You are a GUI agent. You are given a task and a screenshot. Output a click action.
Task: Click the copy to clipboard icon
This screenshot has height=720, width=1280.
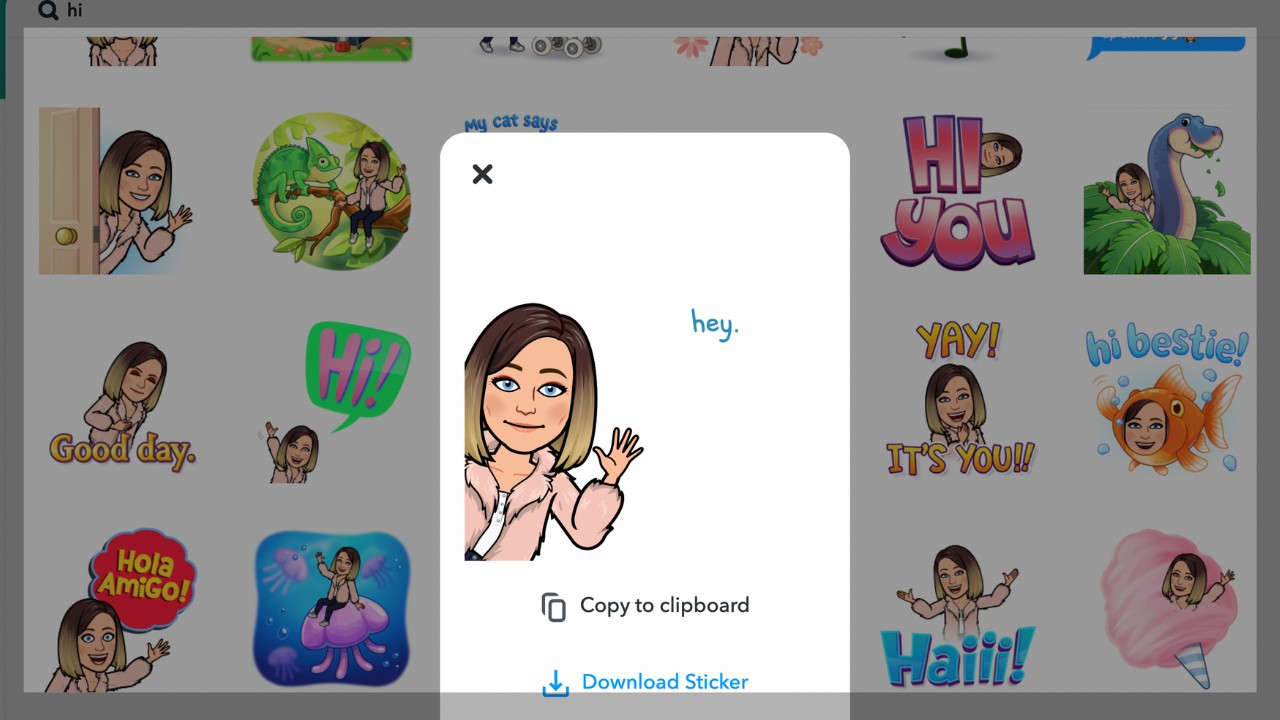point(553,607)
